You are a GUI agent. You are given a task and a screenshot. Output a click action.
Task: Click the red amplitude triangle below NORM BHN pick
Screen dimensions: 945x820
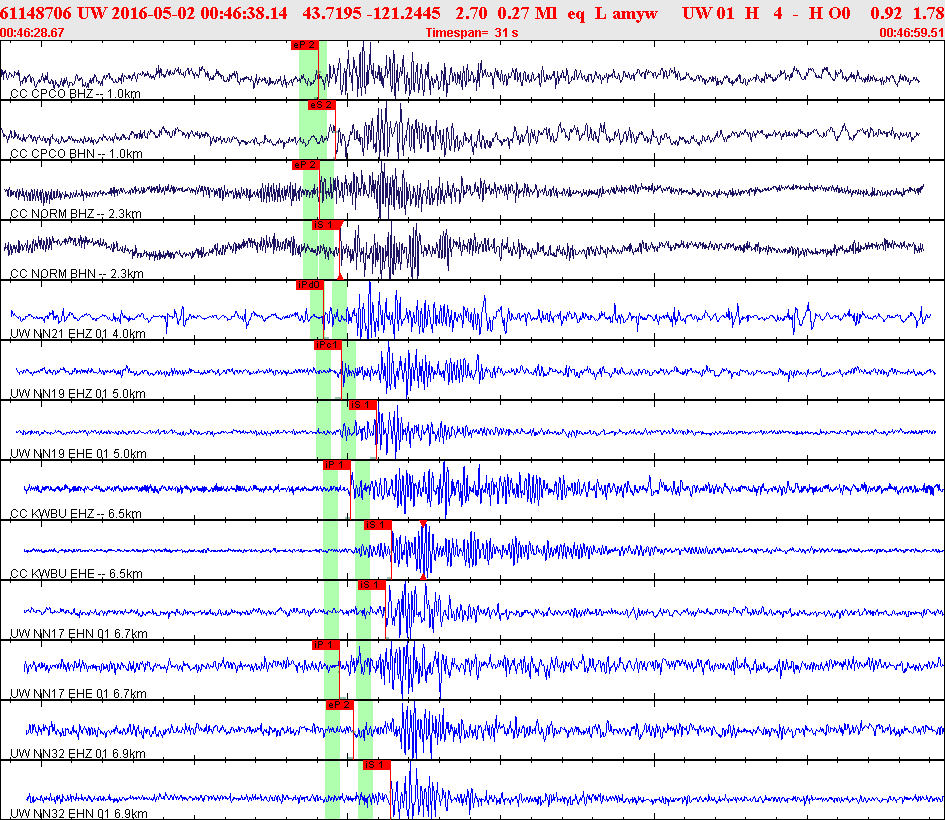340,277
